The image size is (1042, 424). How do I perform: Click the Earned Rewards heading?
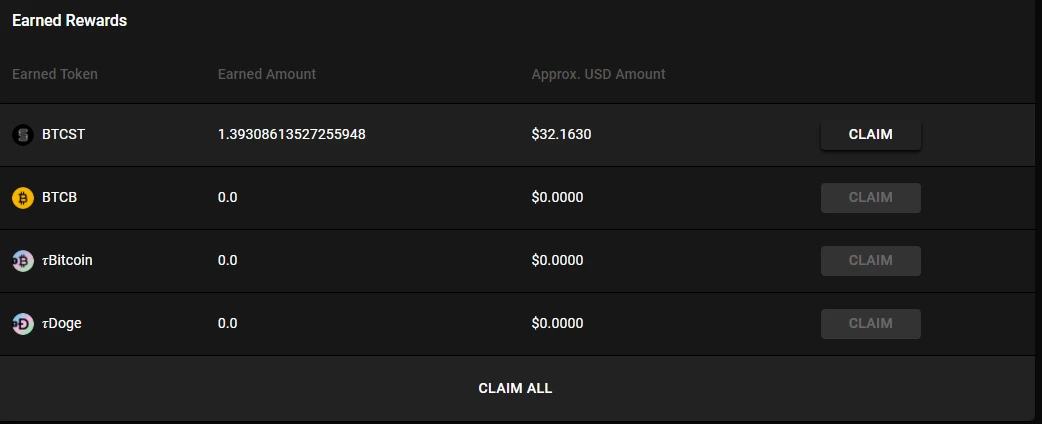[69, 21]
